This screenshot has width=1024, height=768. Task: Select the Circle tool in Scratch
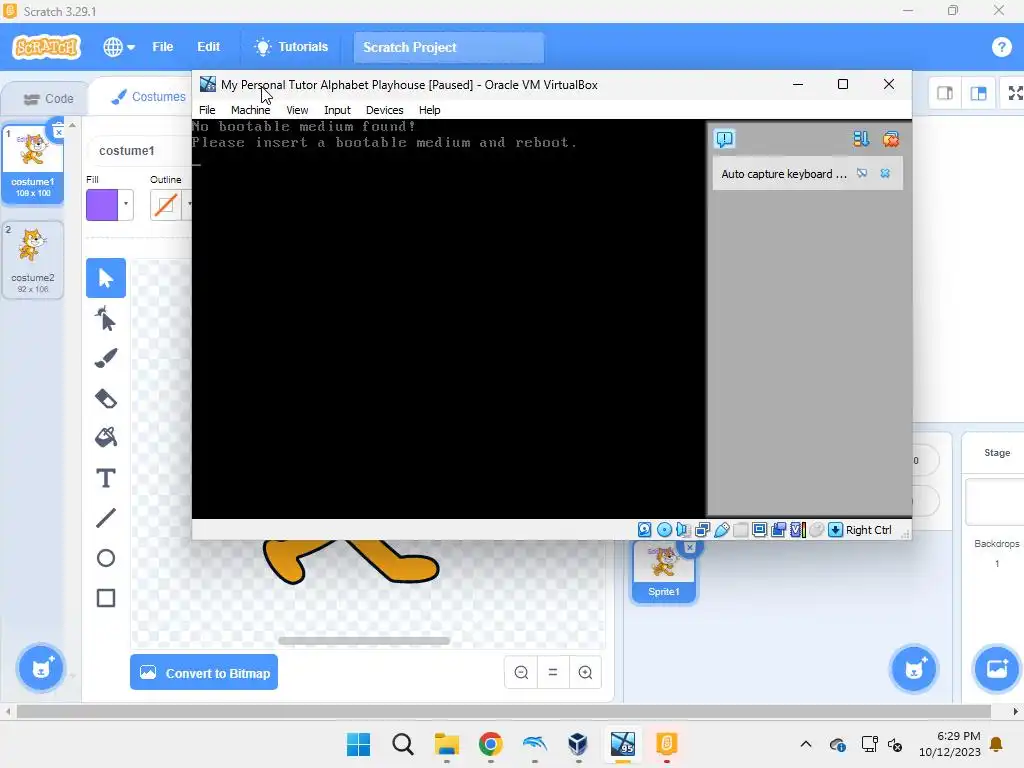pyautogui.click(x=106, y=558)
